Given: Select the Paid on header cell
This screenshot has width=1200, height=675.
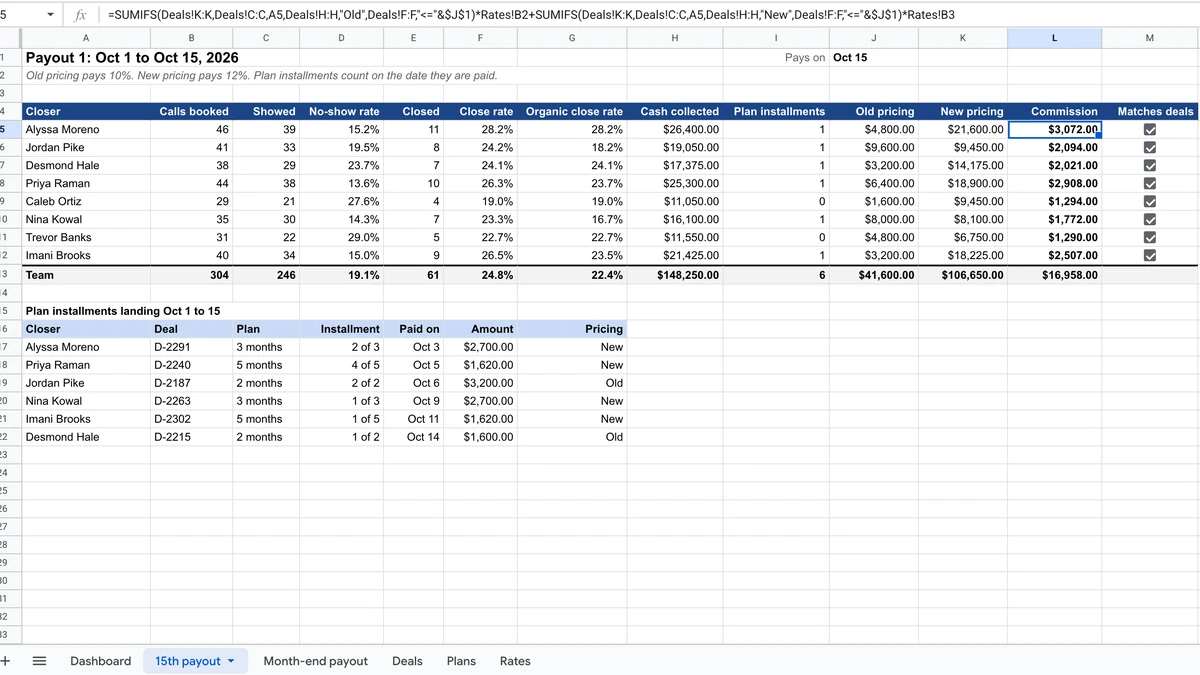Looking at the screenshot, I should coord(414,329).
